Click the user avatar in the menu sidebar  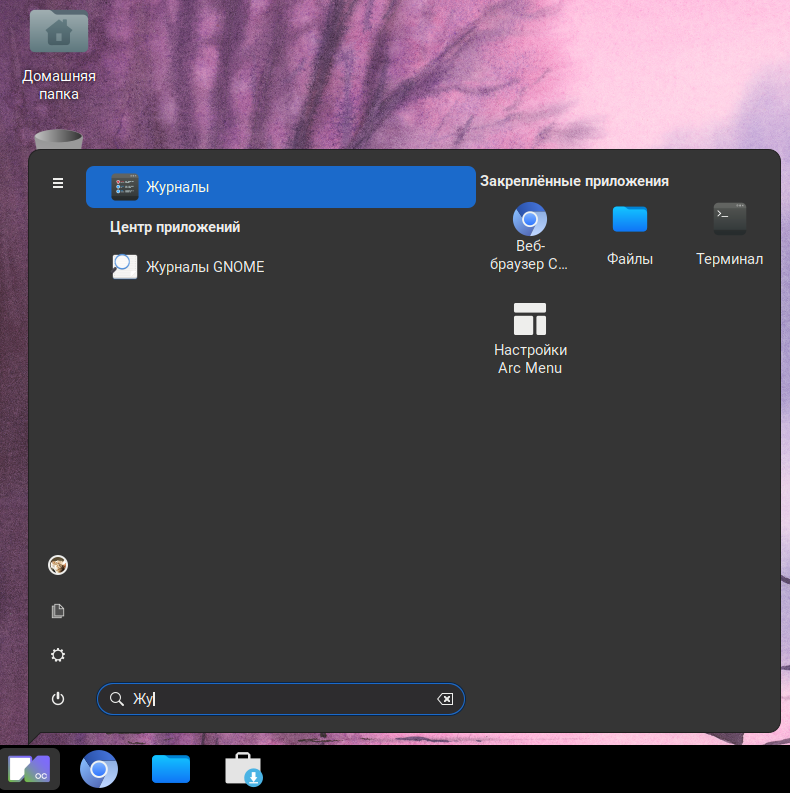pyautogui.click(x=58, y=565)
